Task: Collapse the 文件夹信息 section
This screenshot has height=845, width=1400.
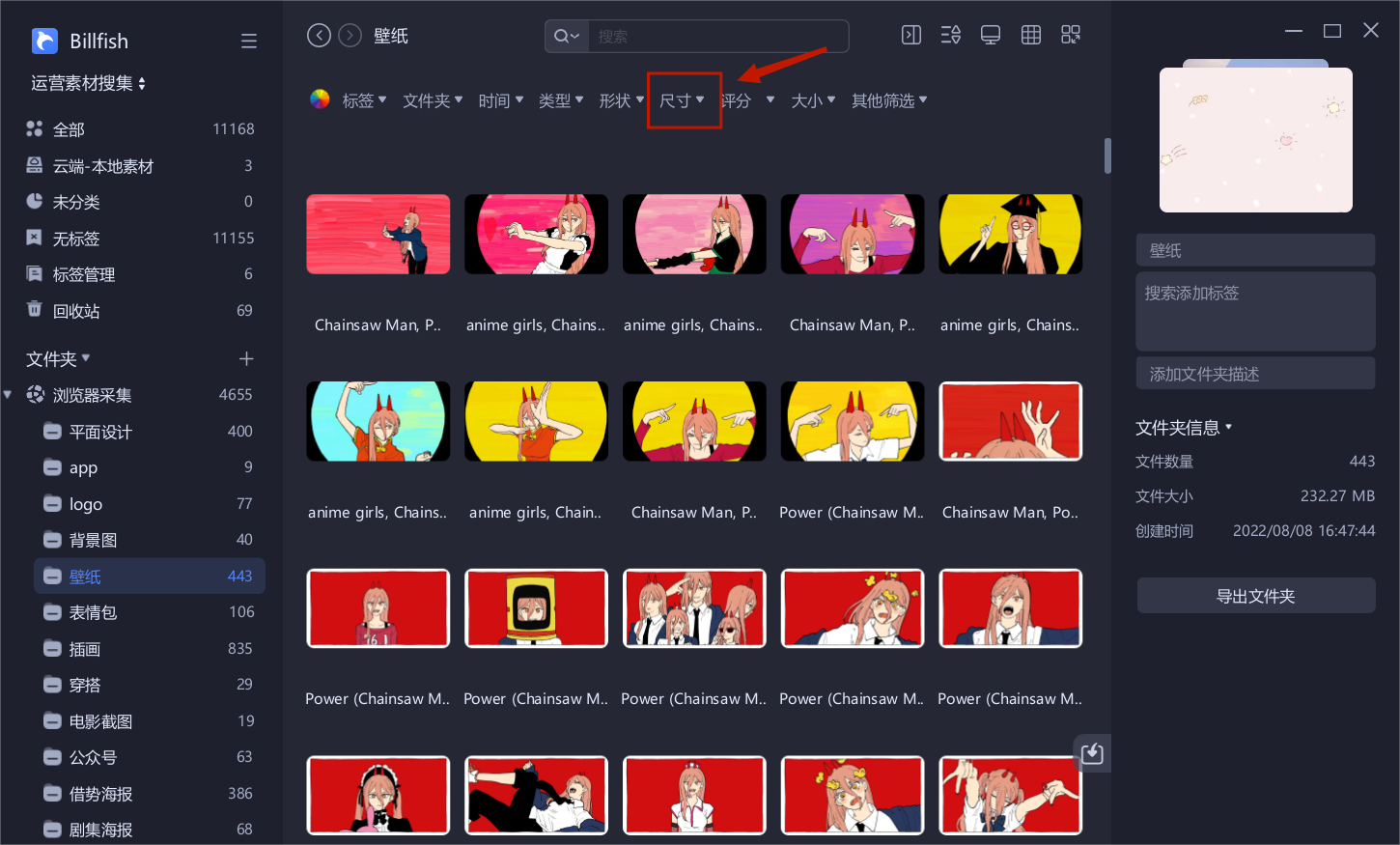Action: (x=1184, y=428)
